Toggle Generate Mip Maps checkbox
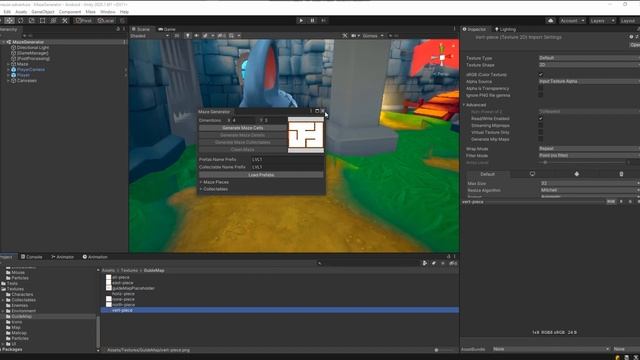The height and width of the screenshot is (360, 640). tap(541, 139)
